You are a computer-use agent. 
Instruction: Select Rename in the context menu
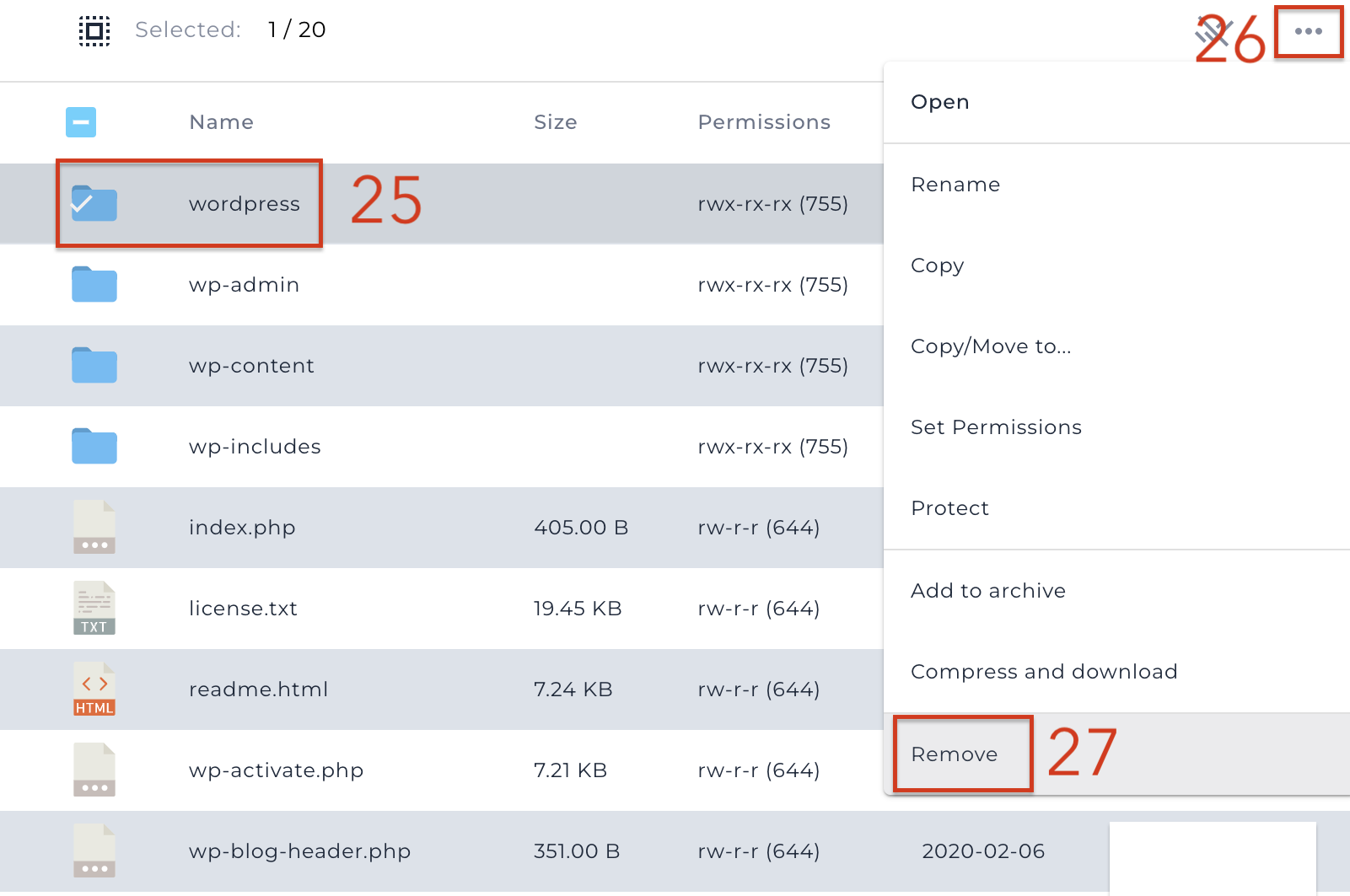(x=955, y=185)
